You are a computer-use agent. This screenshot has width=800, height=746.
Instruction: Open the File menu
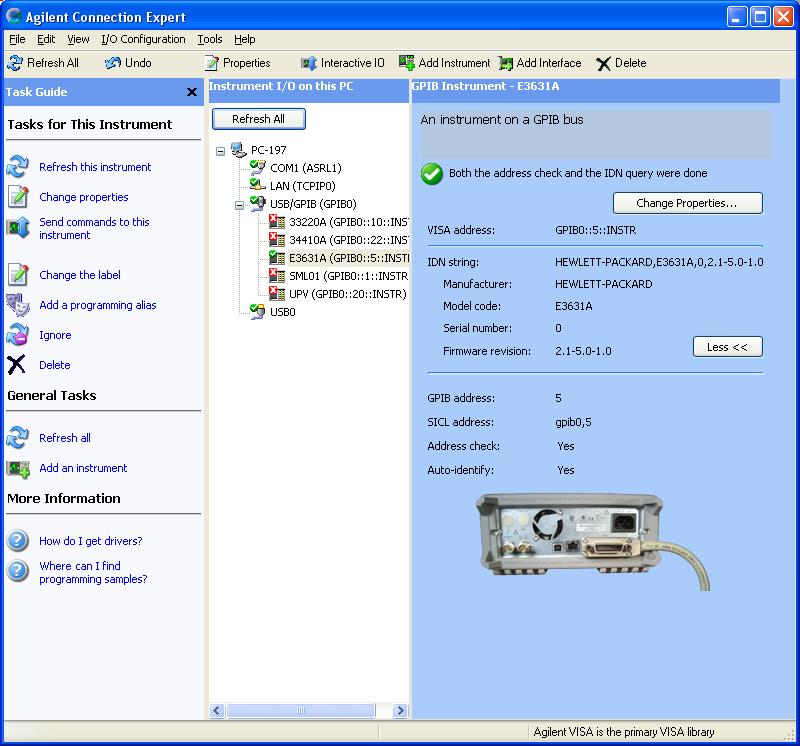tap(17, 39)
